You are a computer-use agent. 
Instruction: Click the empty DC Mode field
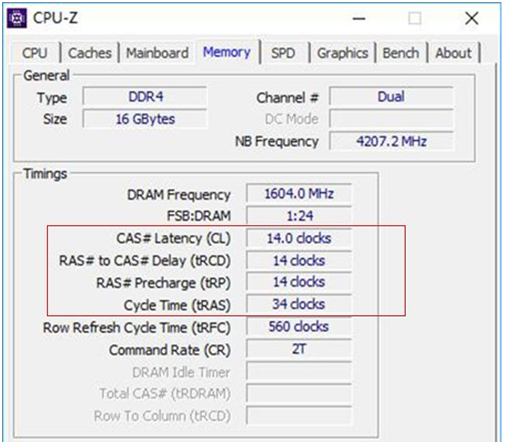tap(391, 119)
